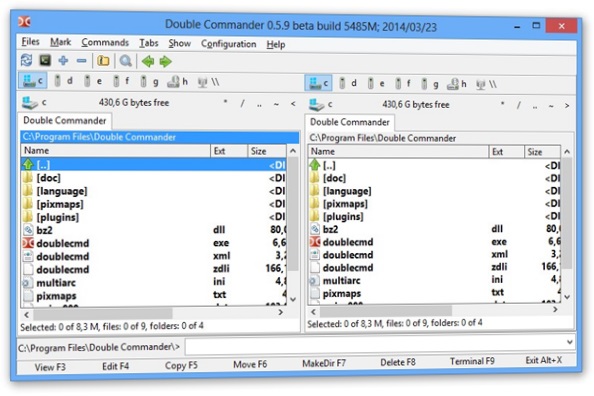Viewport: 594px width, 396px height.
Task: Open the Configuration menu
Action: (x=228, y=44)
